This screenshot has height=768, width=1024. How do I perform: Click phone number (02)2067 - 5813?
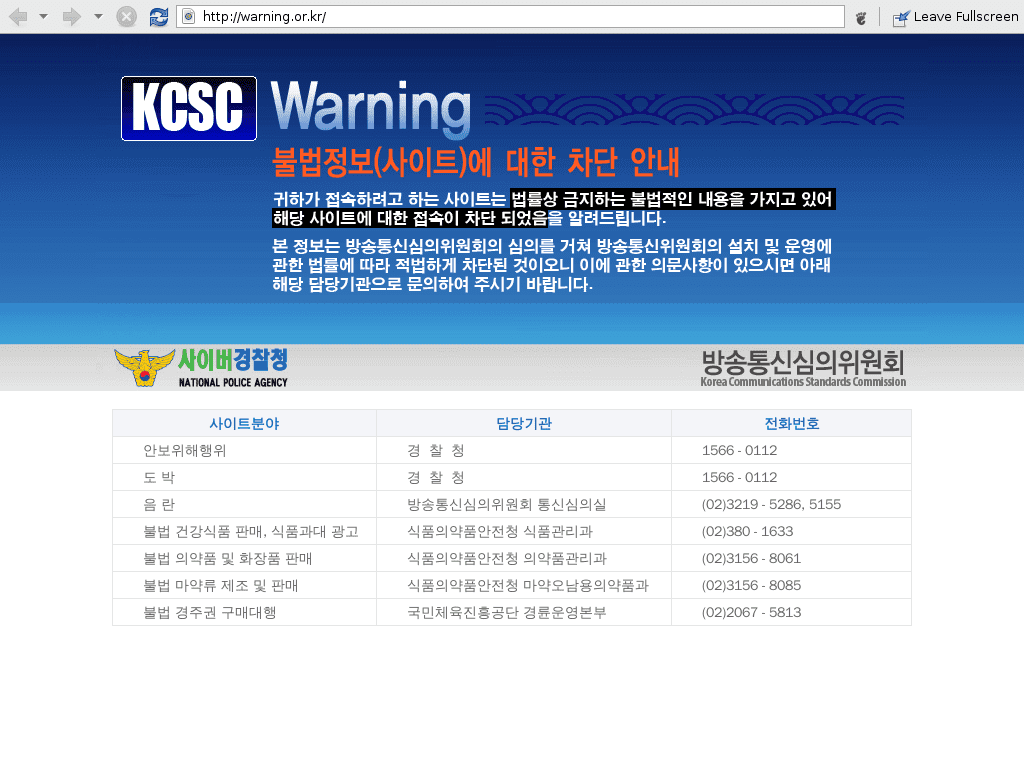(751, 613)
